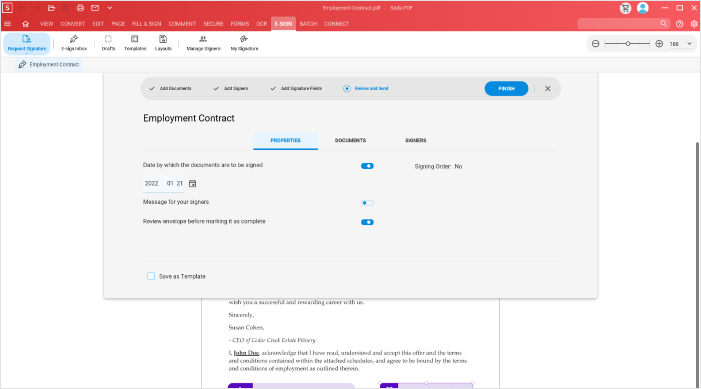Switch to the SECURE ribbon tab
The image size is (701, 389).
(213, 24)
